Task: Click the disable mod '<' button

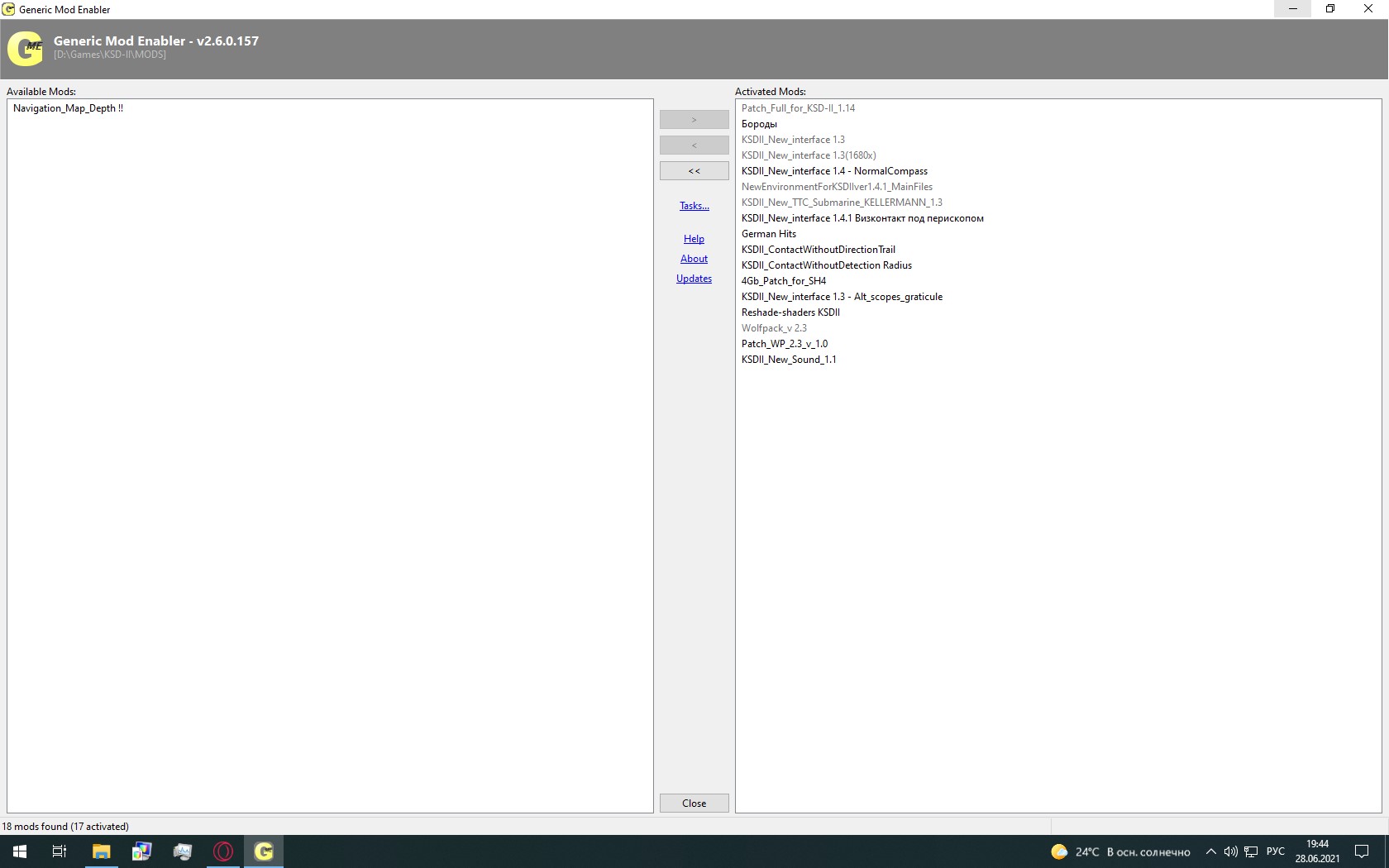Action: [x=694, y=145]
